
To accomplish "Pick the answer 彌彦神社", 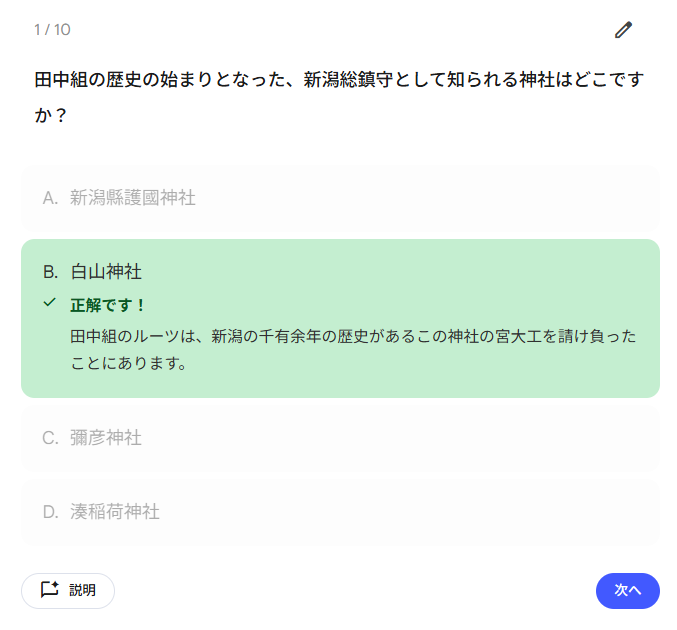I will [x=106, y=438].
